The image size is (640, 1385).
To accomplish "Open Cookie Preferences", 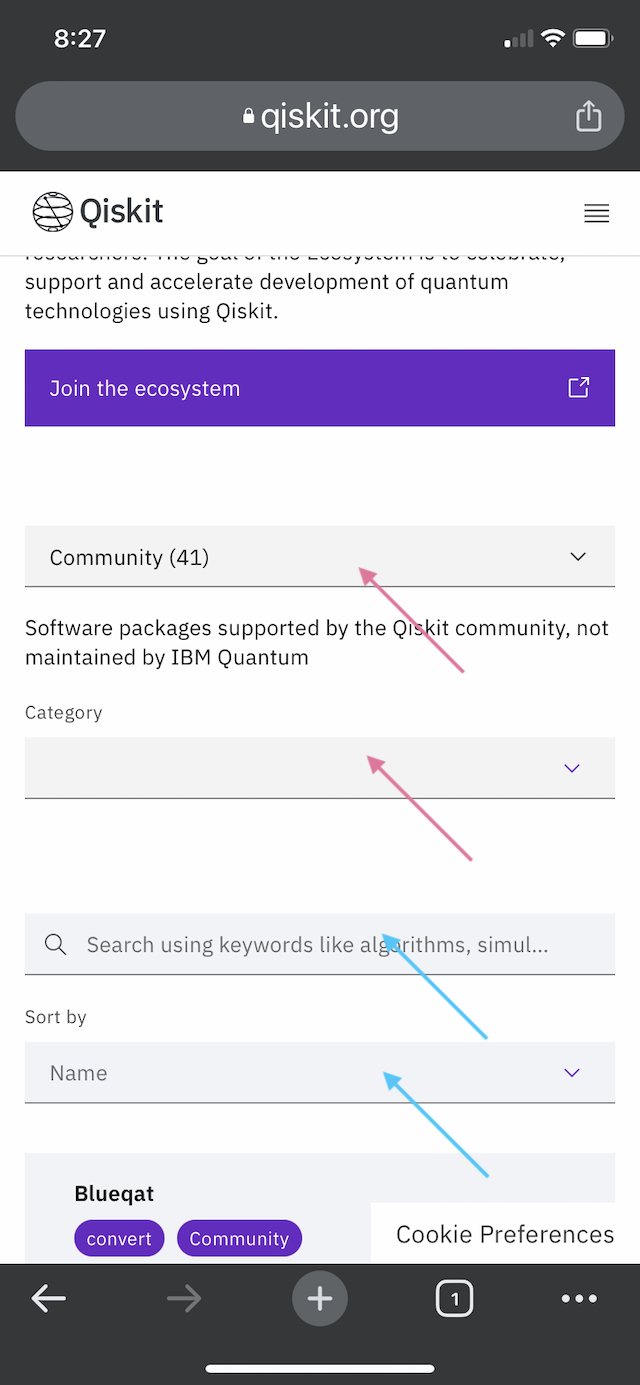I will coord(504,1233).
